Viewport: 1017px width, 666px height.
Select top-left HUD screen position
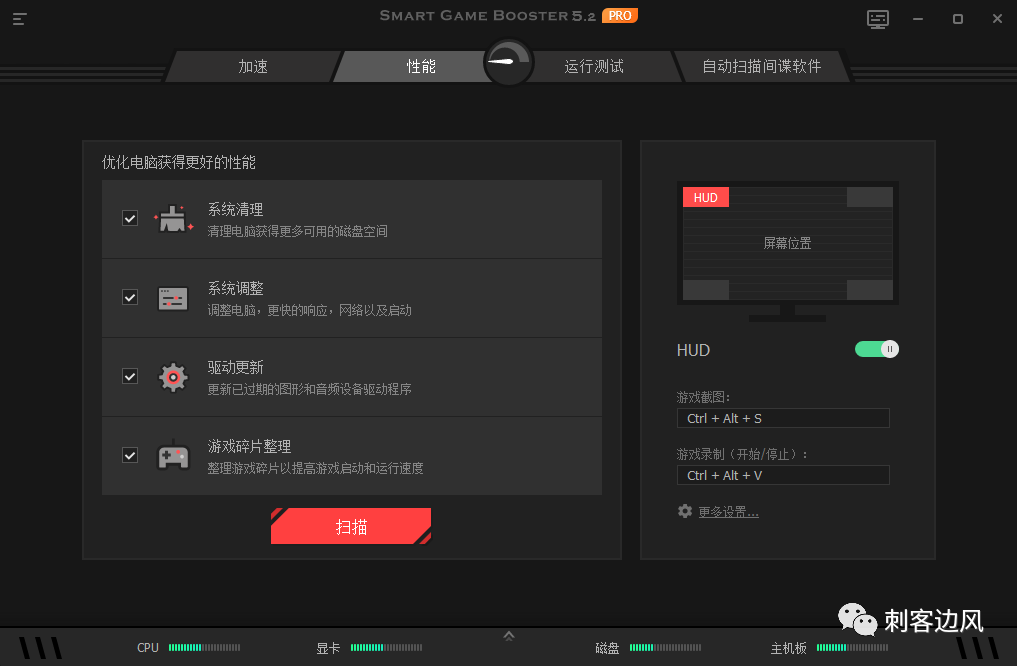click(706, 197)
